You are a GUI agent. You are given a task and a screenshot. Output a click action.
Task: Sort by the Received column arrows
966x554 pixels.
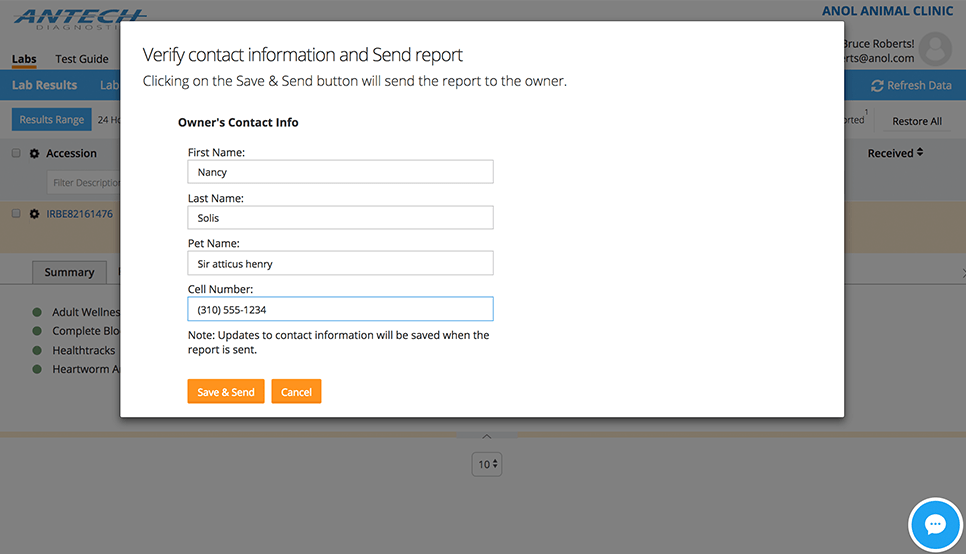coord(919,153)
